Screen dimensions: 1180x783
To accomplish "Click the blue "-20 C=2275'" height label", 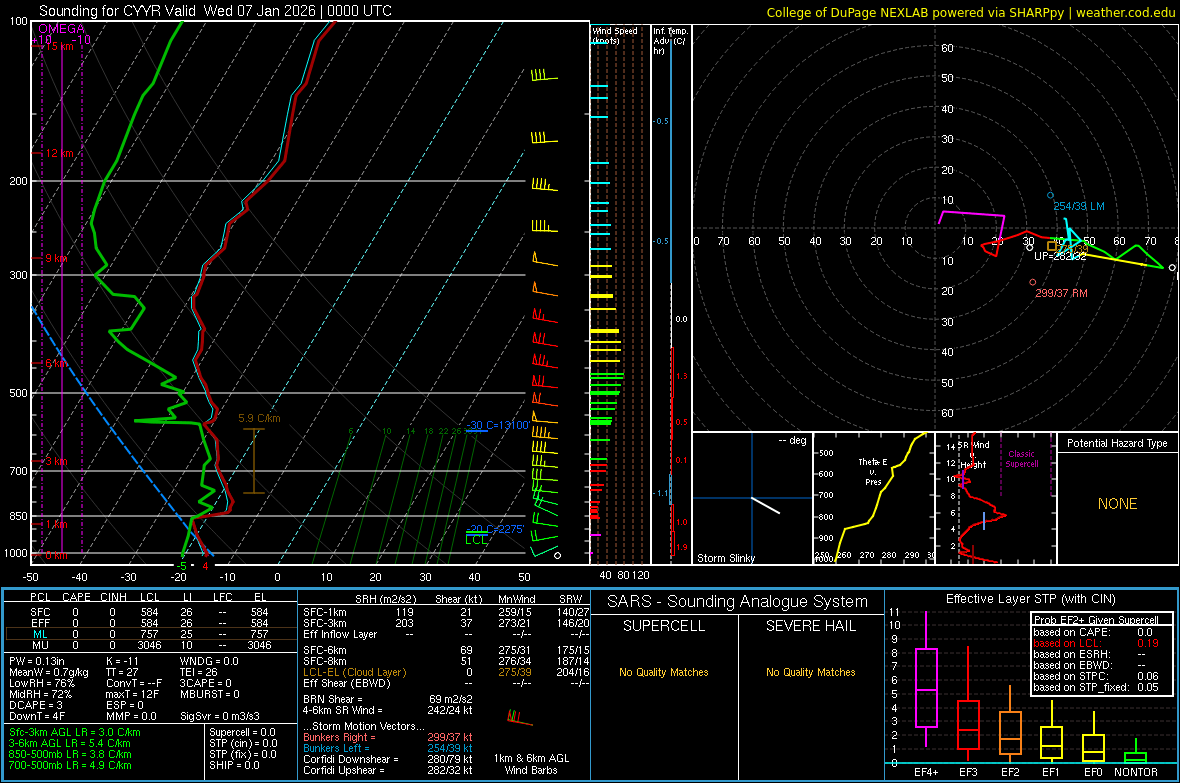I will coord(495,529).
